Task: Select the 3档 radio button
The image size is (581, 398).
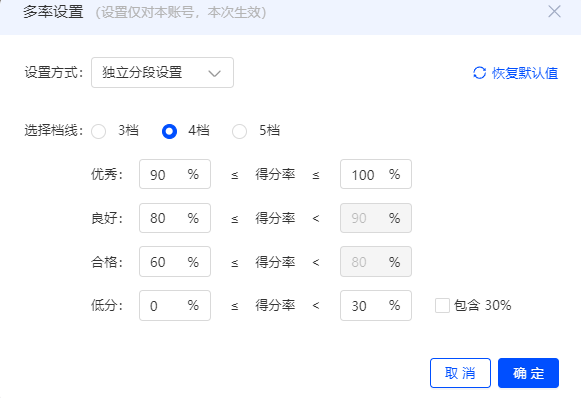Action: [x=99, y=131]
